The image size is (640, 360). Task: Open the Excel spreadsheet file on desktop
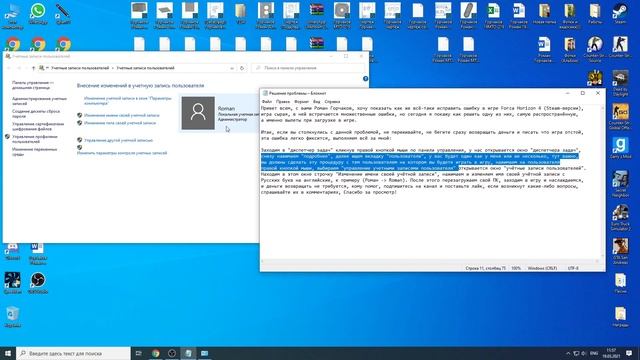pyautogui.click(x=493, y=16)
